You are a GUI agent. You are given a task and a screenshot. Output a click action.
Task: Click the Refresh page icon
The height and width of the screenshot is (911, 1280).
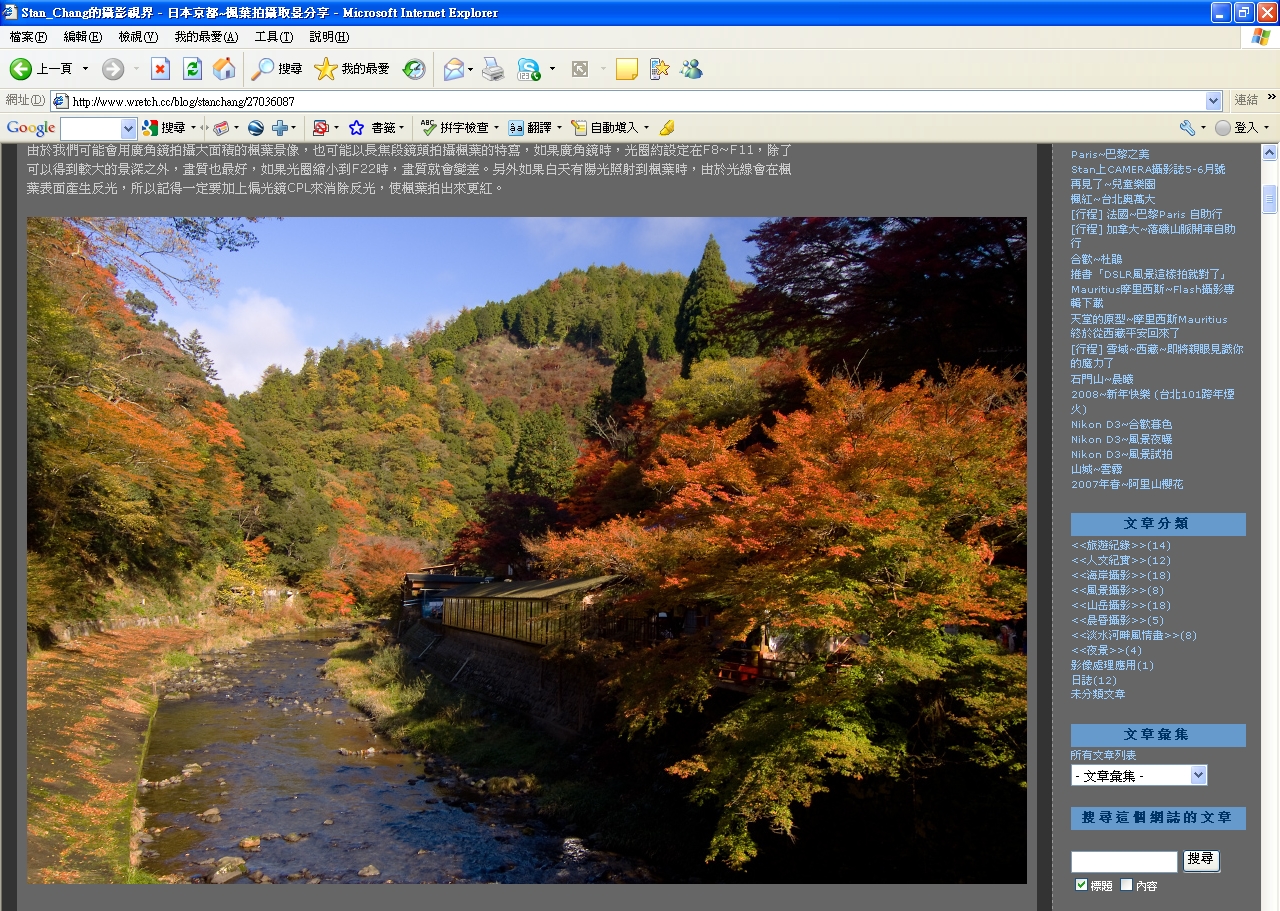coord(192,69)
